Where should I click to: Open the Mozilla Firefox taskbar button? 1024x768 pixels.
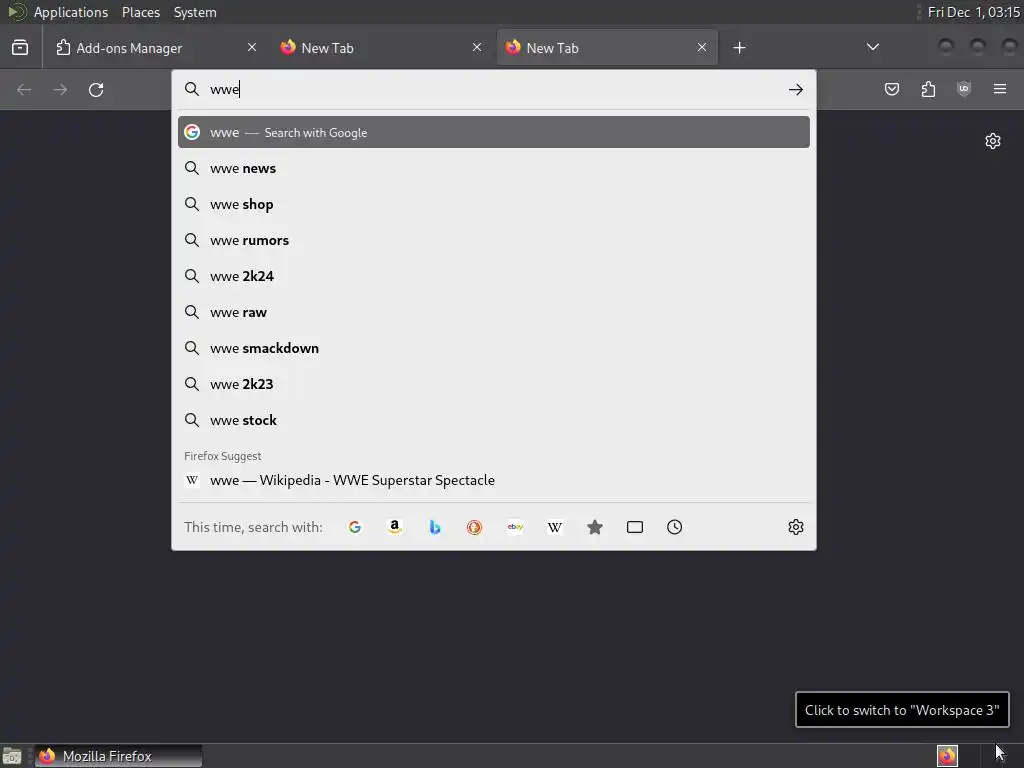click(x=118, y=756)
